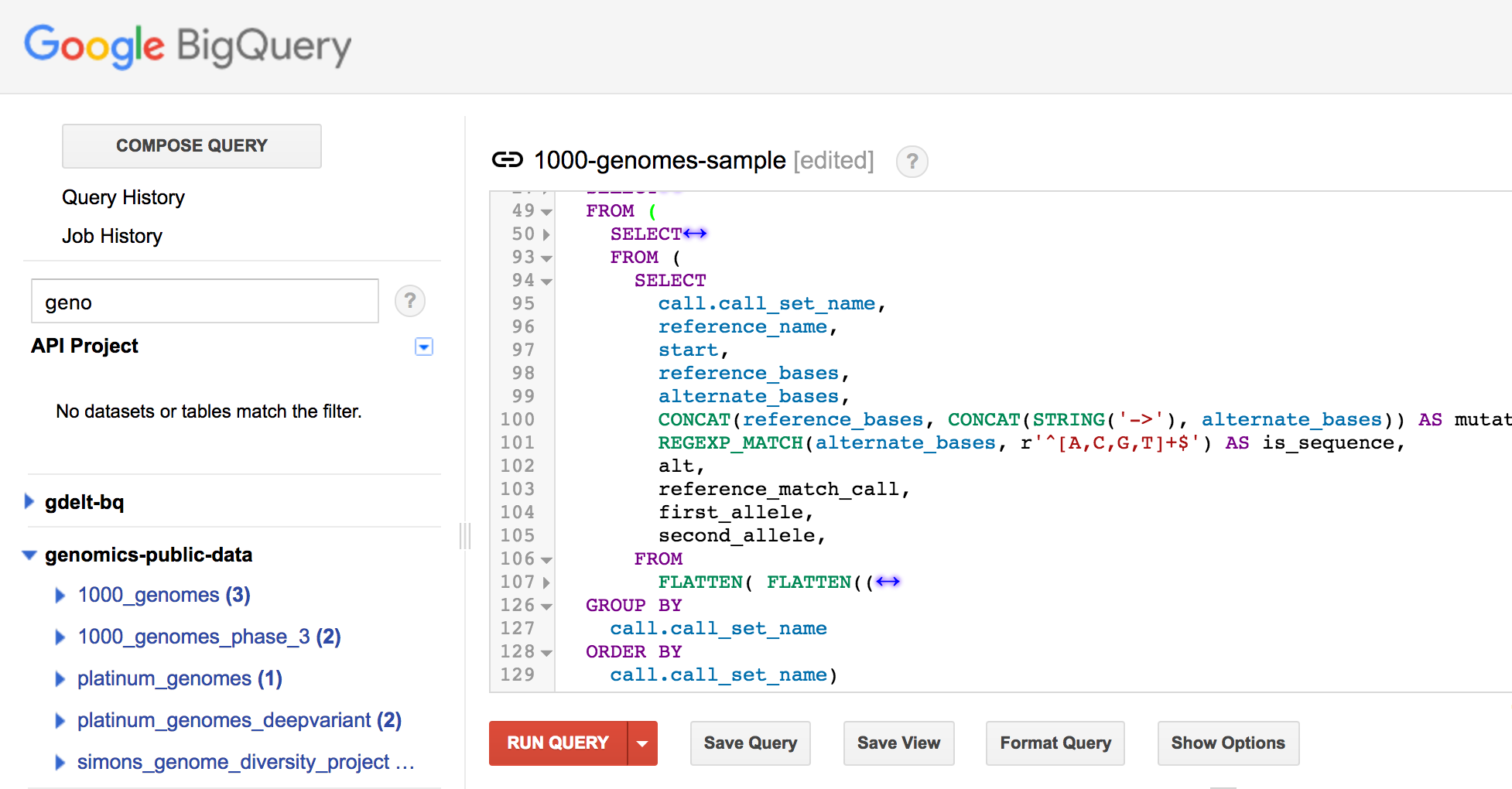This screenshot has height=789, width=1512.
Task: Open the 1000_genomes dataset link
Action: (x=164, y=595)
